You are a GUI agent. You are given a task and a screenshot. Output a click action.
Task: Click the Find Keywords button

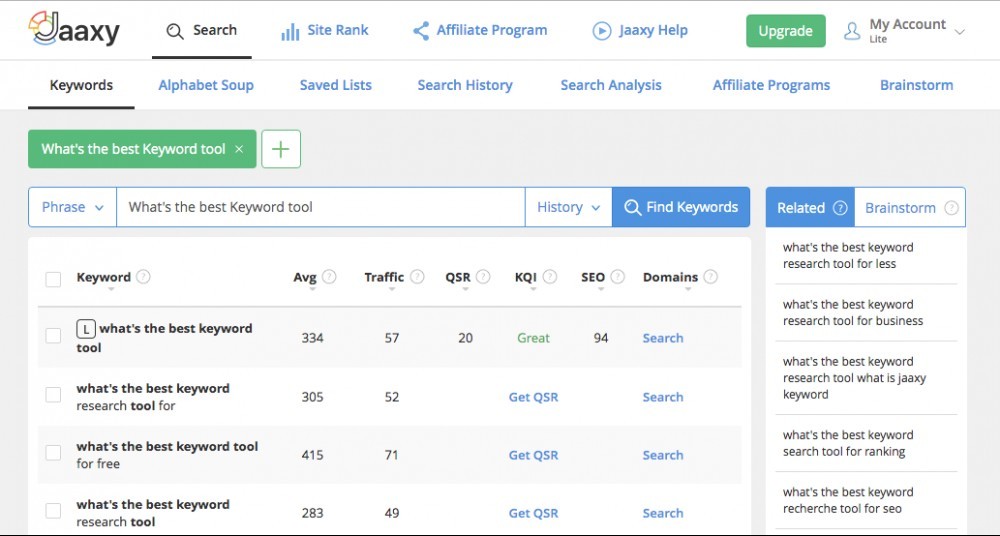click(681, 207)
